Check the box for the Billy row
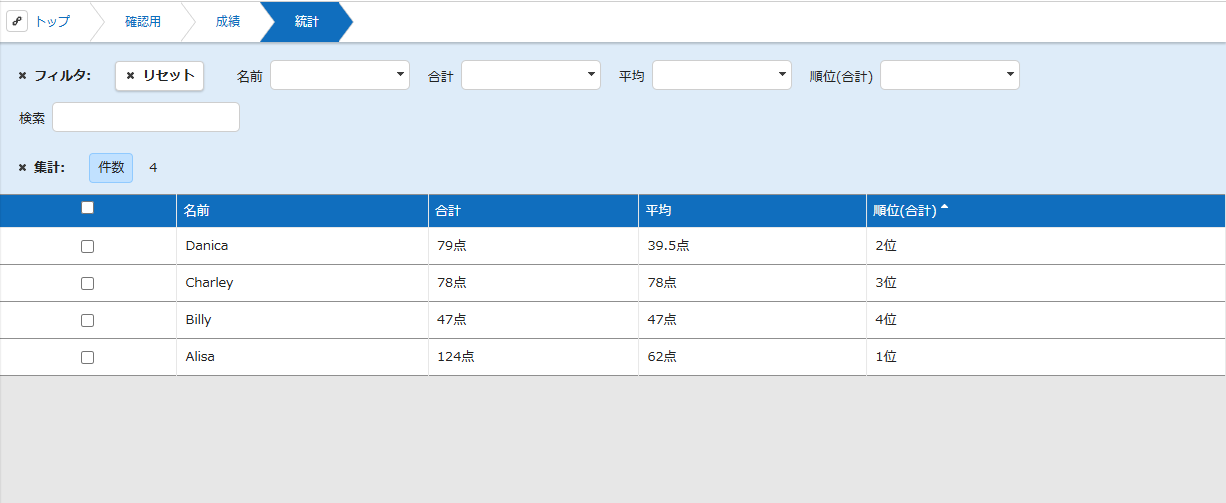 click(x=87, y=320)
